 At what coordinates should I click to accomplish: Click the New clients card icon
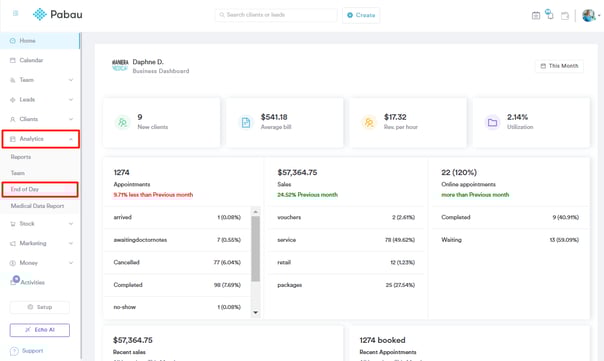[x=122, y=123]
